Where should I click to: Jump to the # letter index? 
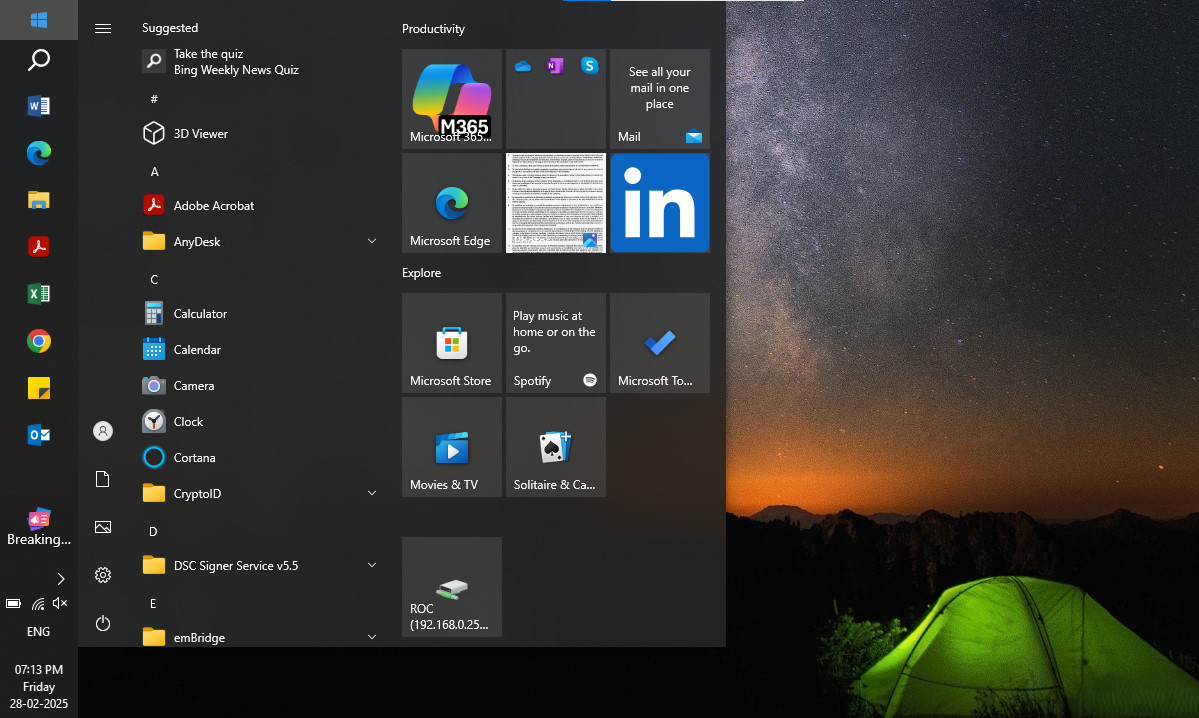point(154,99)
